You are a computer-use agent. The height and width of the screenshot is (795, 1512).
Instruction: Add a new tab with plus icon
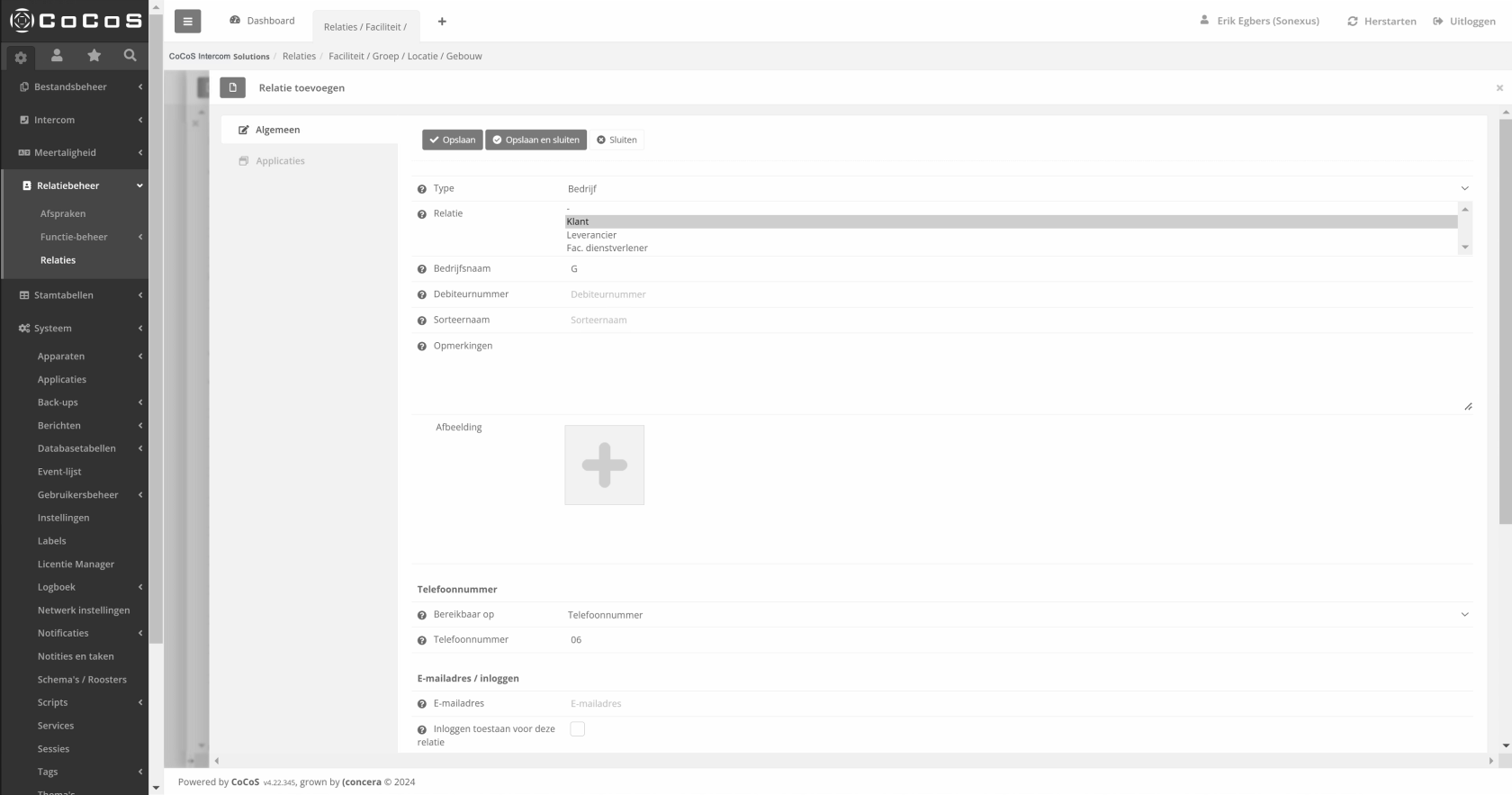[442, 22]
